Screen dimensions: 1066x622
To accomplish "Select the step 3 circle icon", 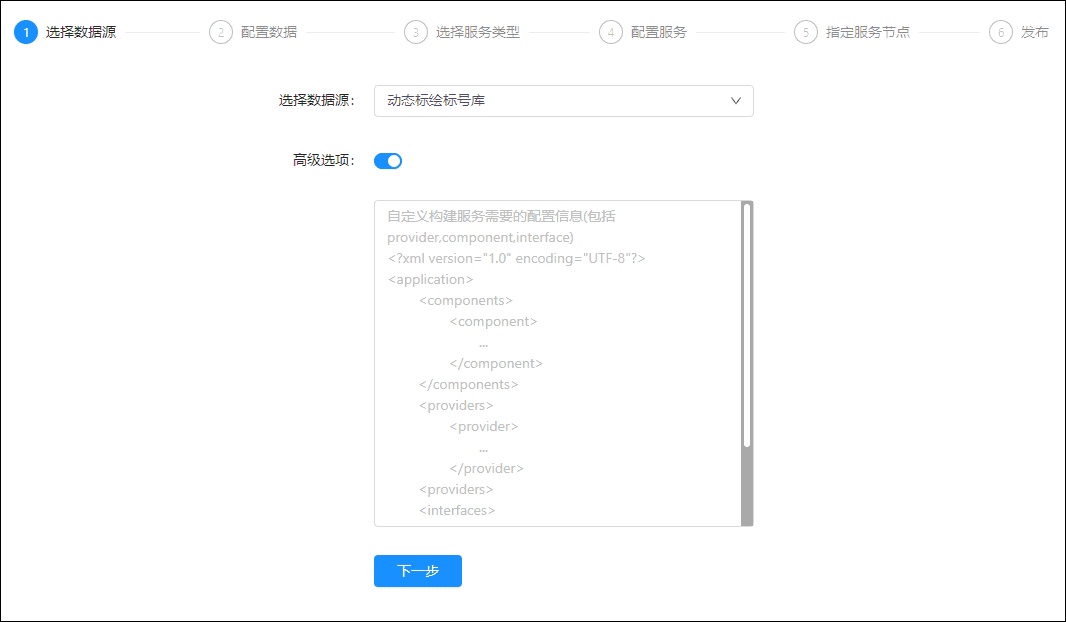I will coord(415,32).
